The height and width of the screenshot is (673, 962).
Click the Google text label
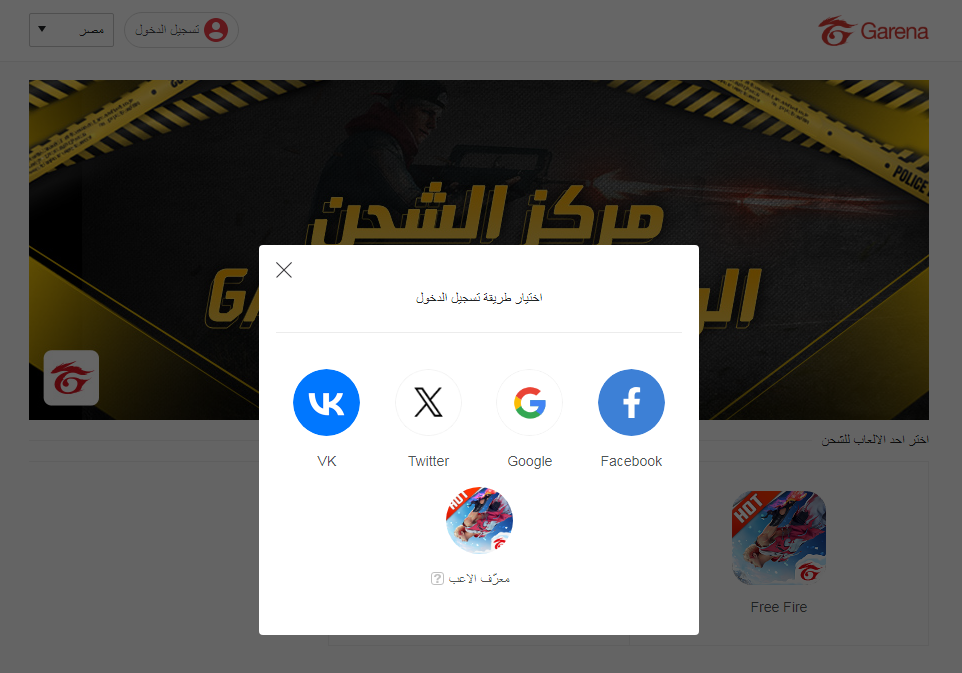click(529, 461)
